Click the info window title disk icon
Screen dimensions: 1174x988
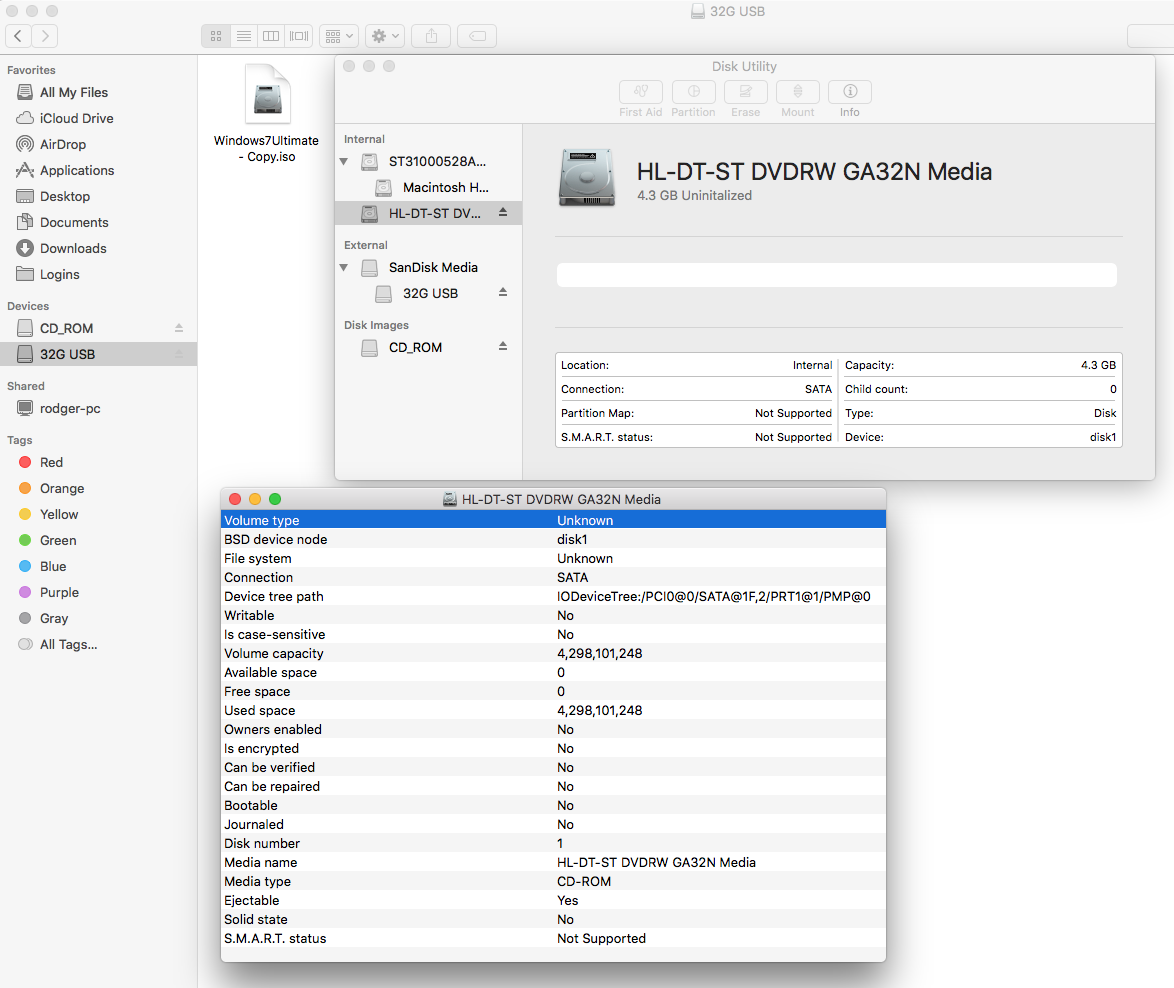(x=449, y=499)
